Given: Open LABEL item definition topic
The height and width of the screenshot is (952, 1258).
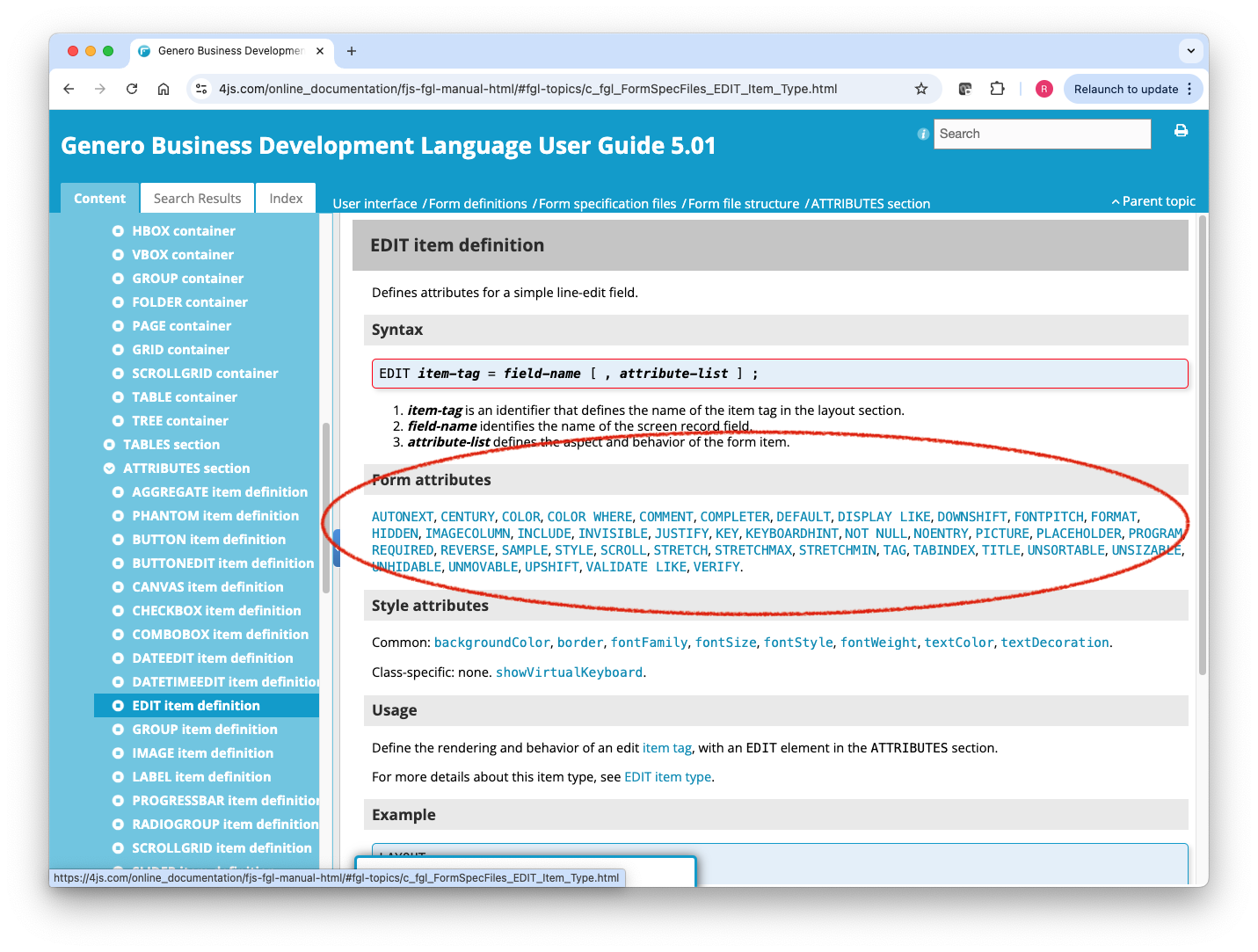Looking at the screenshot, I should 201,777.
